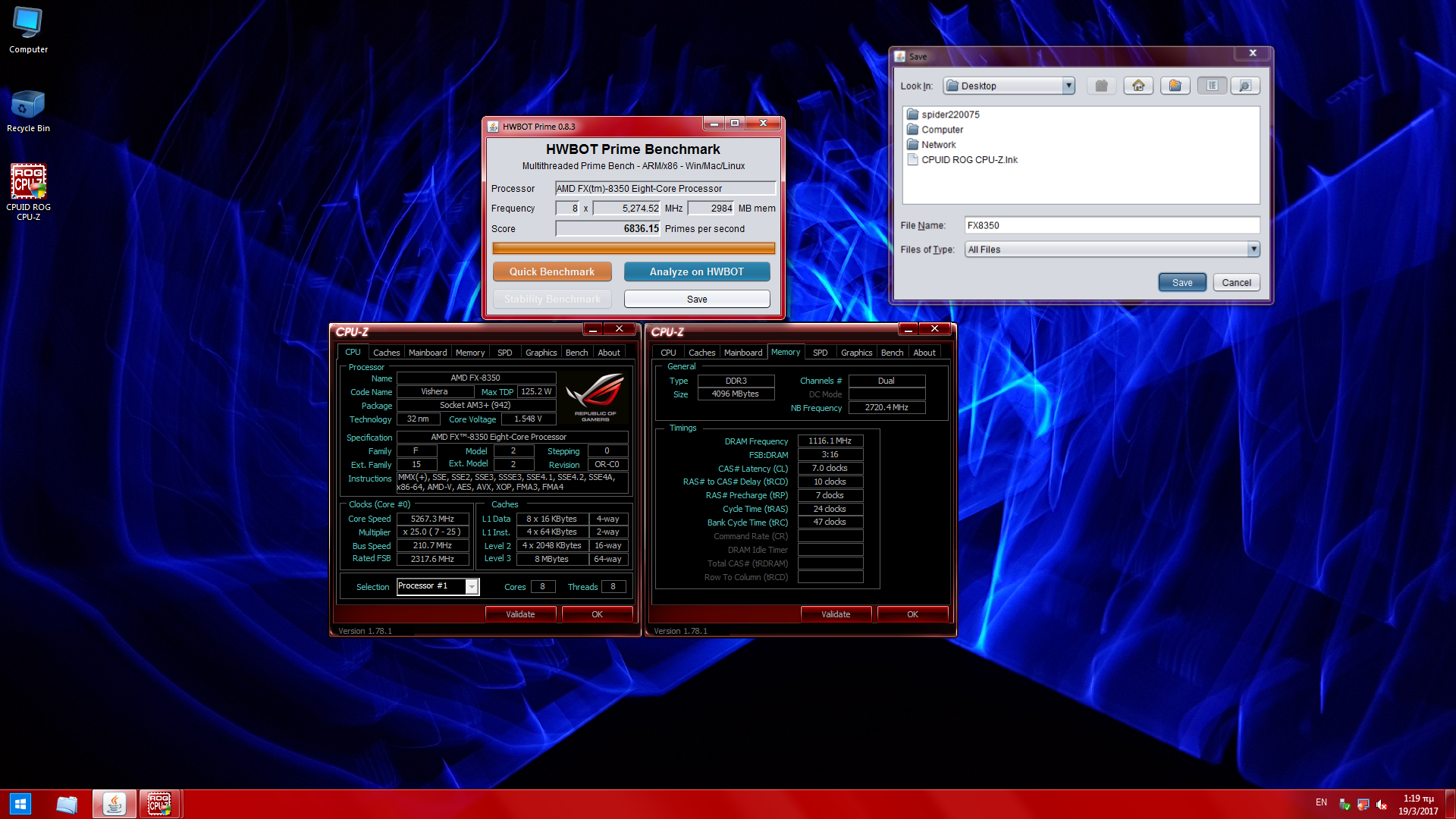
Task: Open About tab in right CPU-Z window
Action: [924, 353]
